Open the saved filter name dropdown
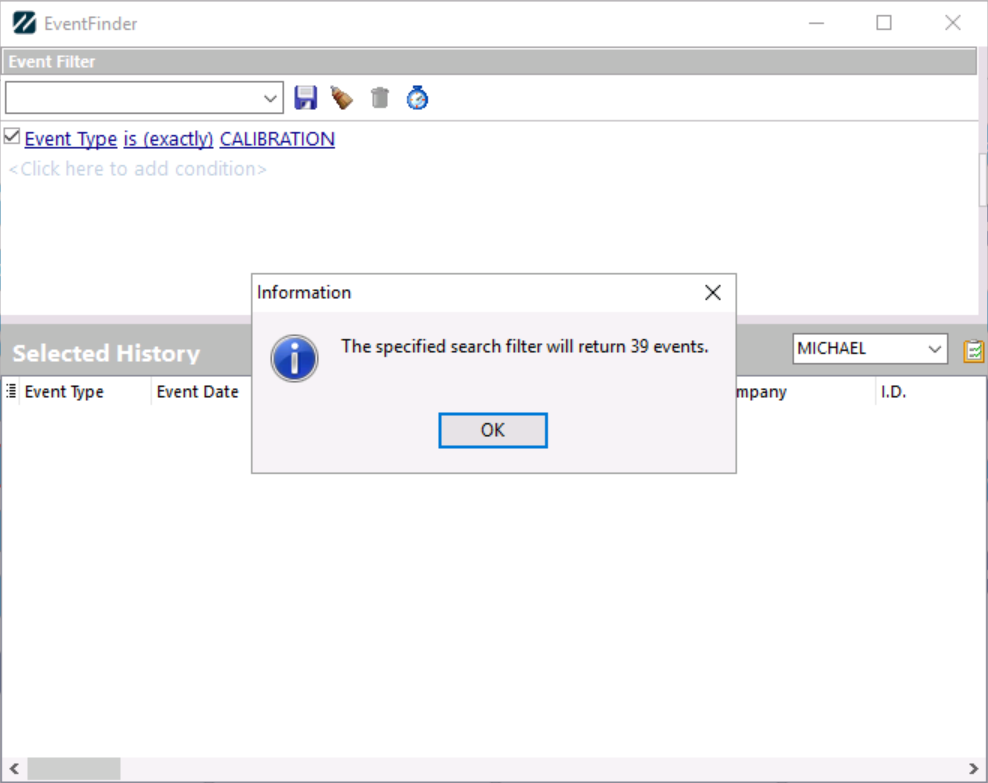Image resolution: width=988 pixels, height=783 pixels. (x=270, y=98)
